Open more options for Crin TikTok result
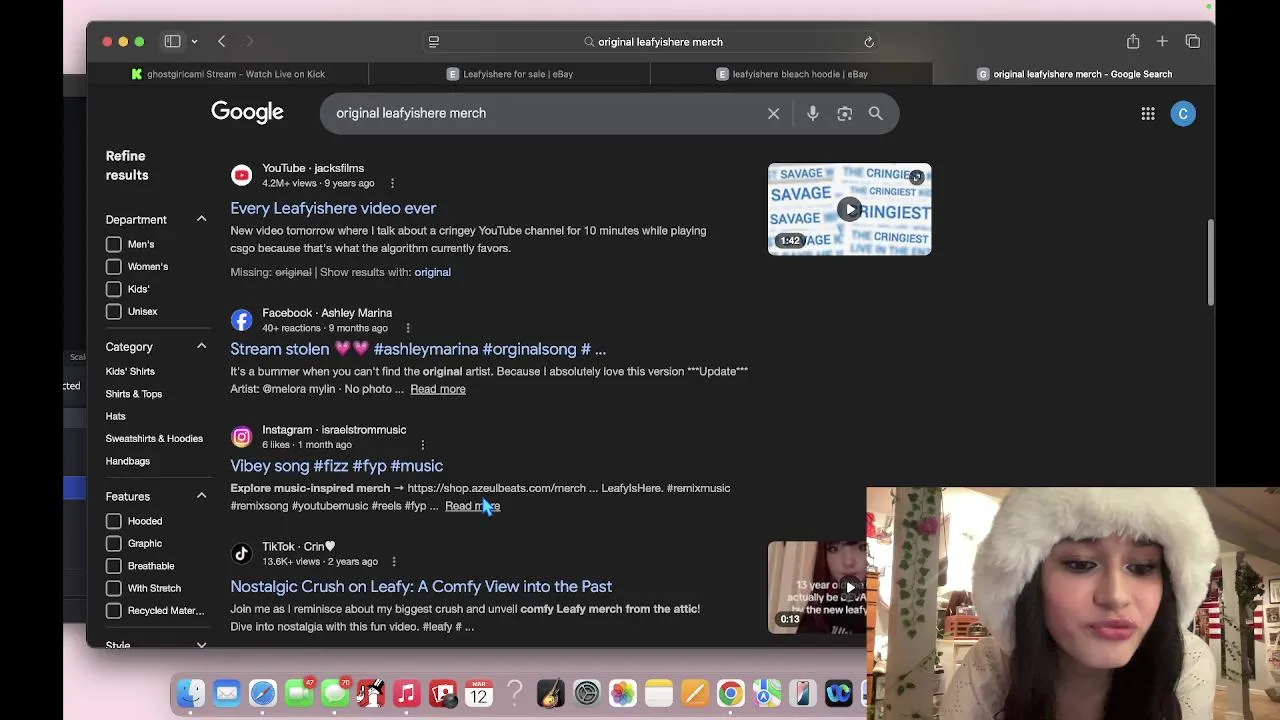 (394, 562)
